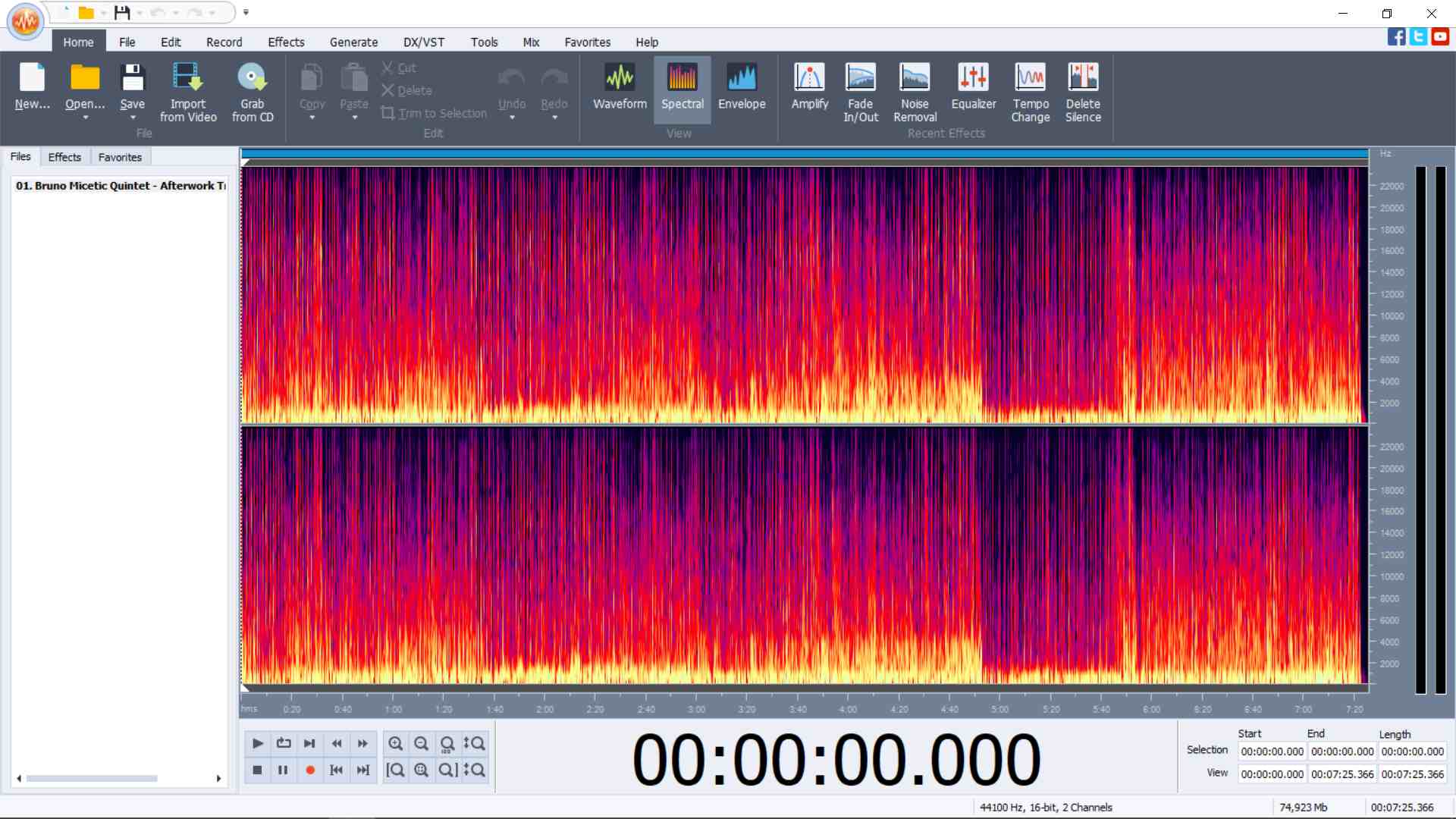Image resolution: width=1456 pixels, height=819 pixels.
Task: Toggle loop playback button
Action: click(x=284, y=743)
